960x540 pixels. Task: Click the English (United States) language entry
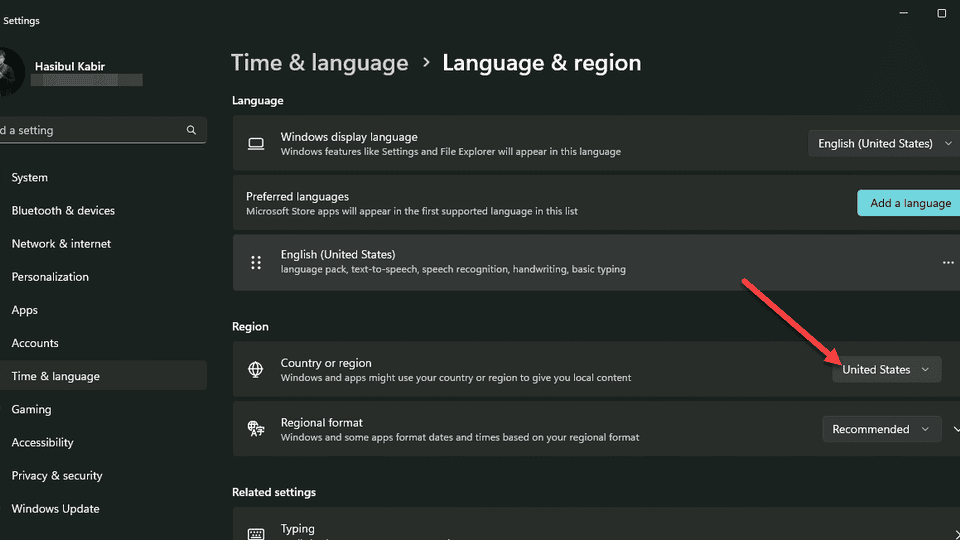[x=596, y=262]
